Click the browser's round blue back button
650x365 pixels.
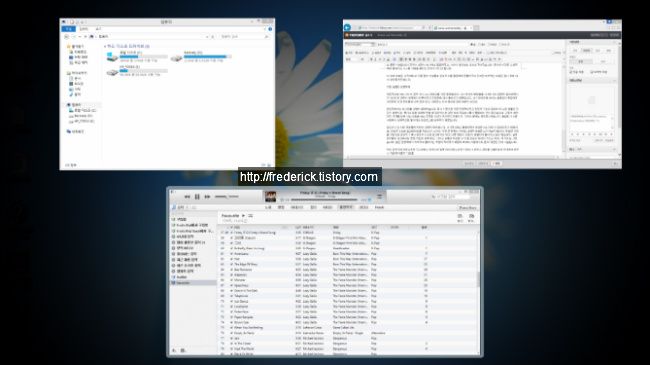point(347,28)
